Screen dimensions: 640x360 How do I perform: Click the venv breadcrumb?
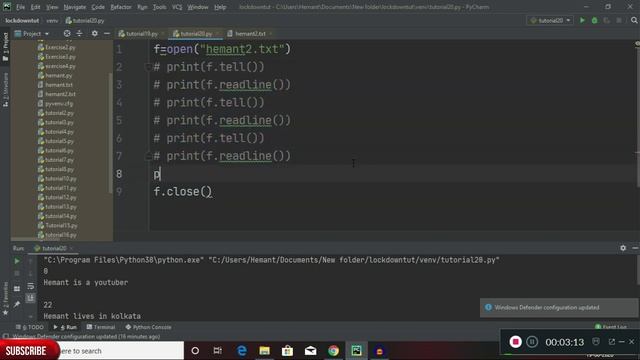(52, 20)
